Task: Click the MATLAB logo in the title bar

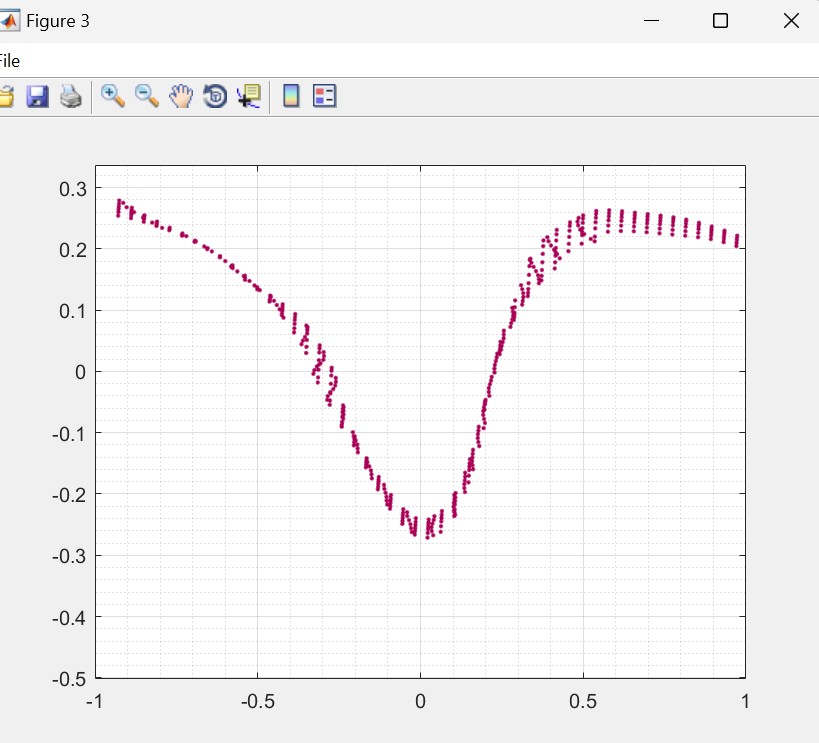Action: (9, 21)
